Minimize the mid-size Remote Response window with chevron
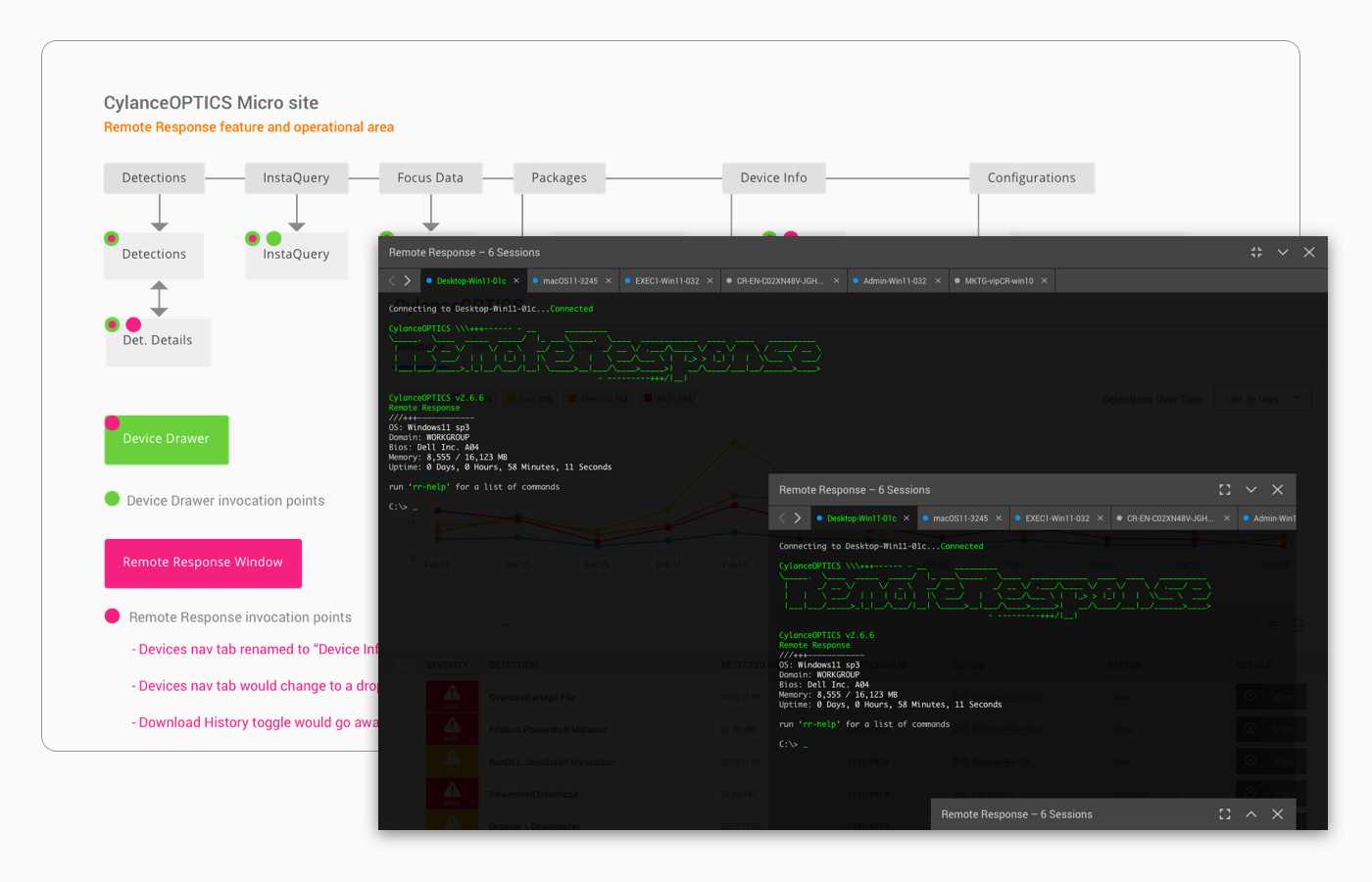Screen dimensions: 1372x882 pos(1251,490)
